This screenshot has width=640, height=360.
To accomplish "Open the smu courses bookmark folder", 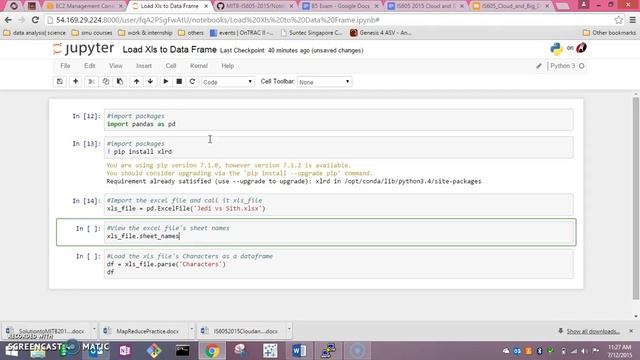I will 92,33.
